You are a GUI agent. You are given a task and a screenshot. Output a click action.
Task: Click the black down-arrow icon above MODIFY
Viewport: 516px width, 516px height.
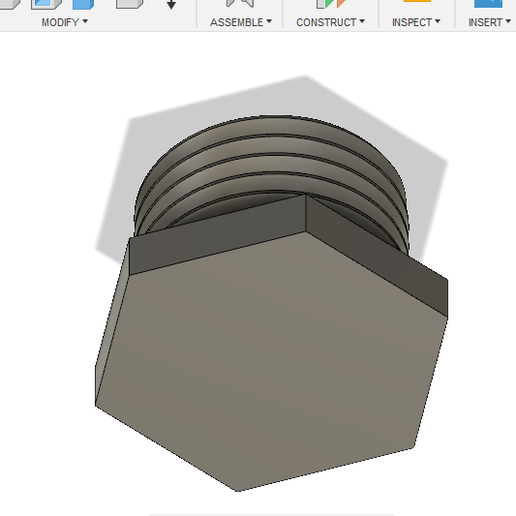pyautogui.click(x=171, y=5)
